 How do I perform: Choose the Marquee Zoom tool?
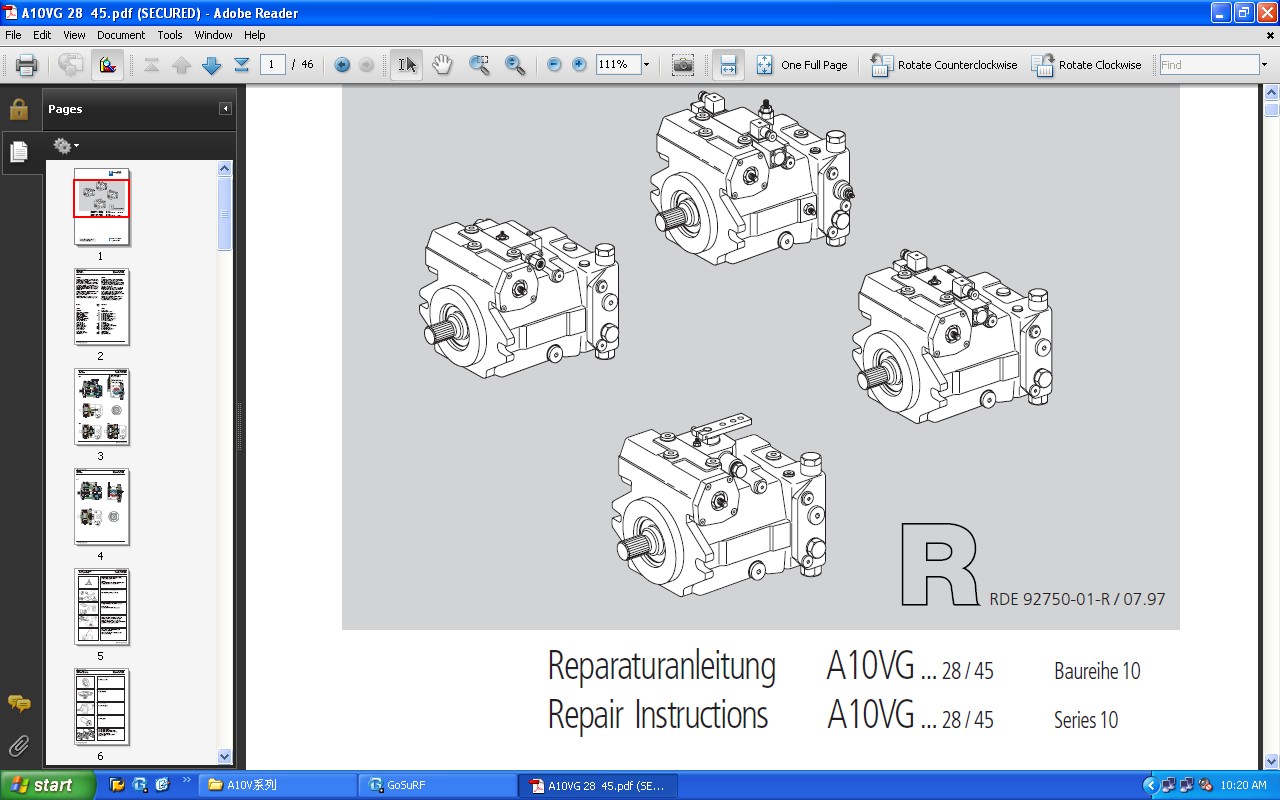(x=479, y=65)
